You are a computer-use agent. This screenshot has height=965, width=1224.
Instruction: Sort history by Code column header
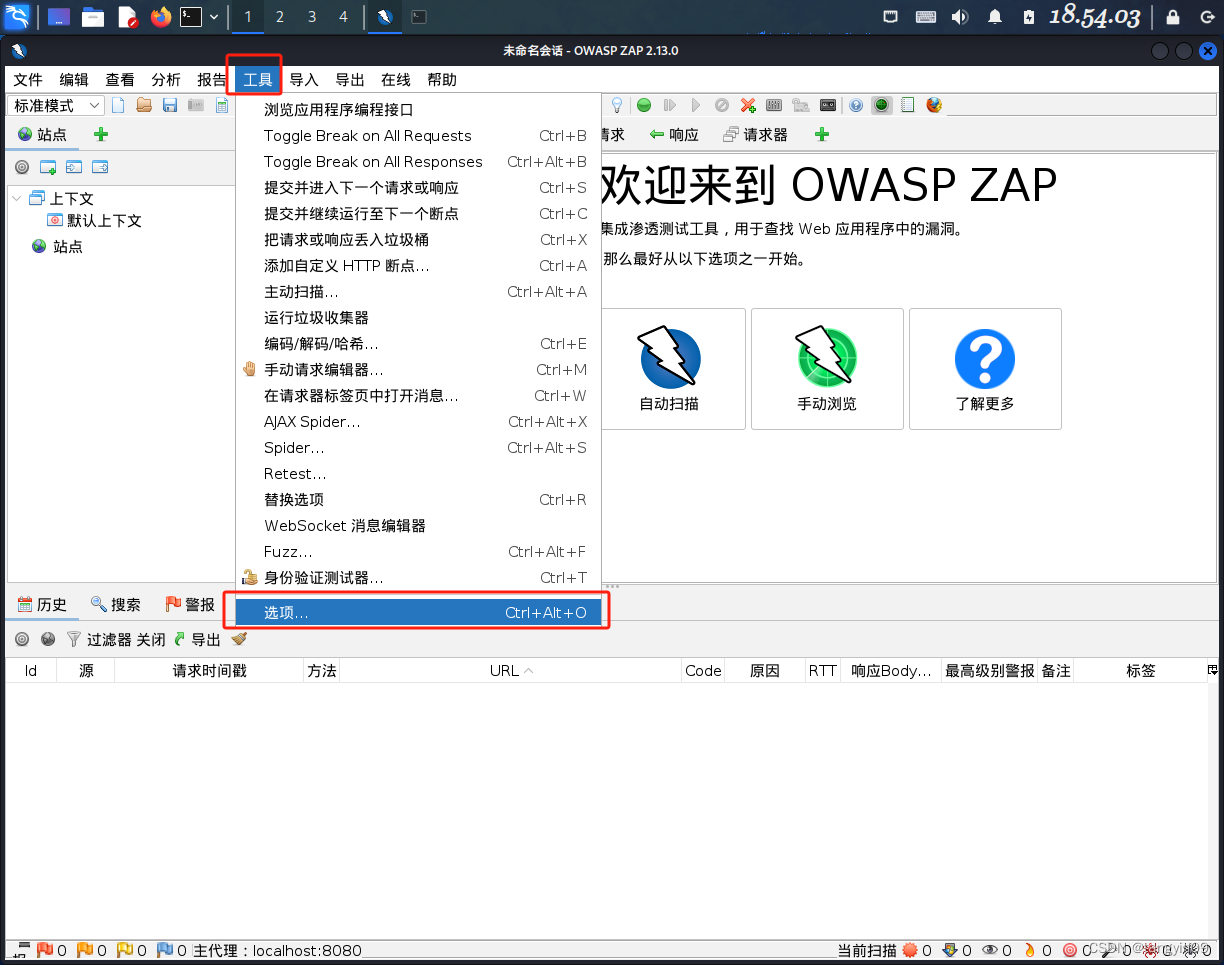pyautogui.click(x=703, y=671)
